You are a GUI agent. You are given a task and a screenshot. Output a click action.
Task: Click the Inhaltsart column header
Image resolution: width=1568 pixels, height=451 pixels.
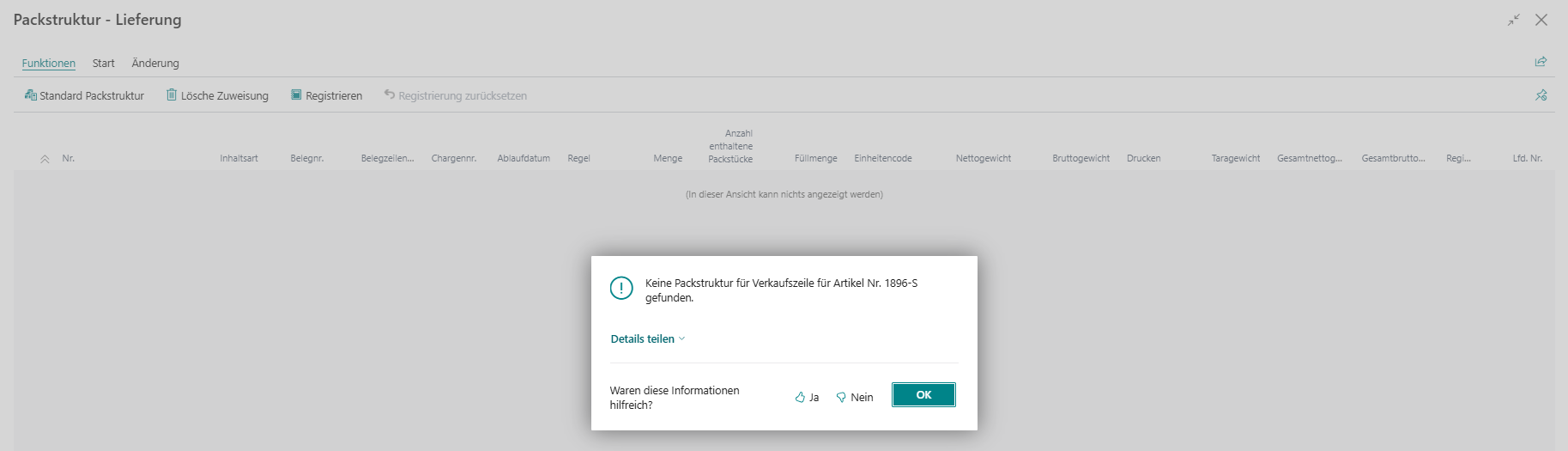click(x=239, y=158)
